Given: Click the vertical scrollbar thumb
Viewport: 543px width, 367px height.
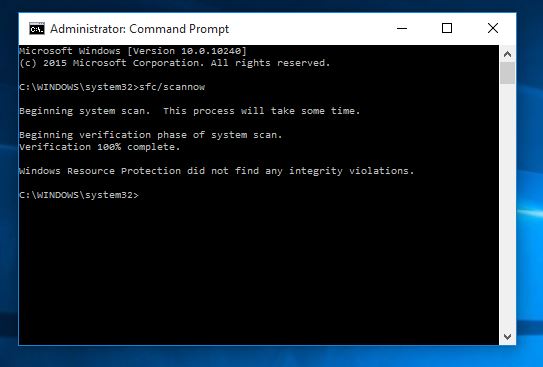Looking at the screenshot, I should pyautogui.click(x=507, y=73).
